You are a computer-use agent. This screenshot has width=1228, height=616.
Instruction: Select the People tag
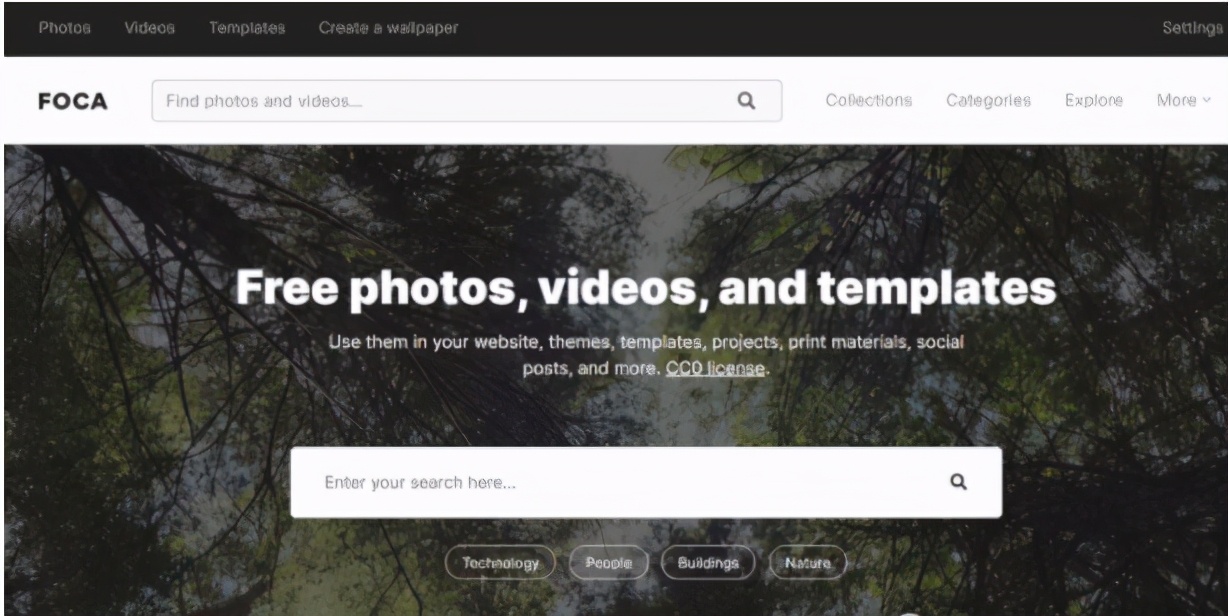pyautogui.click(x=608, y=563)
